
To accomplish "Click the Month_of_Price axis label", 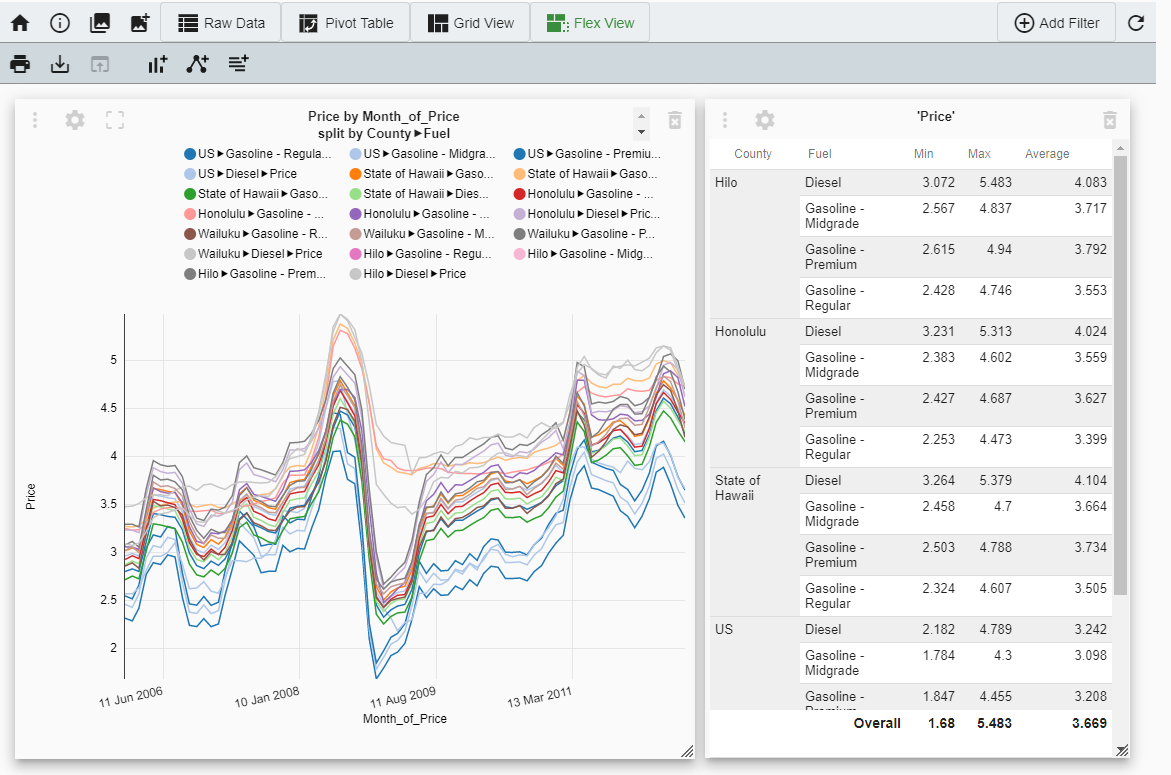I will click(405, 718).
